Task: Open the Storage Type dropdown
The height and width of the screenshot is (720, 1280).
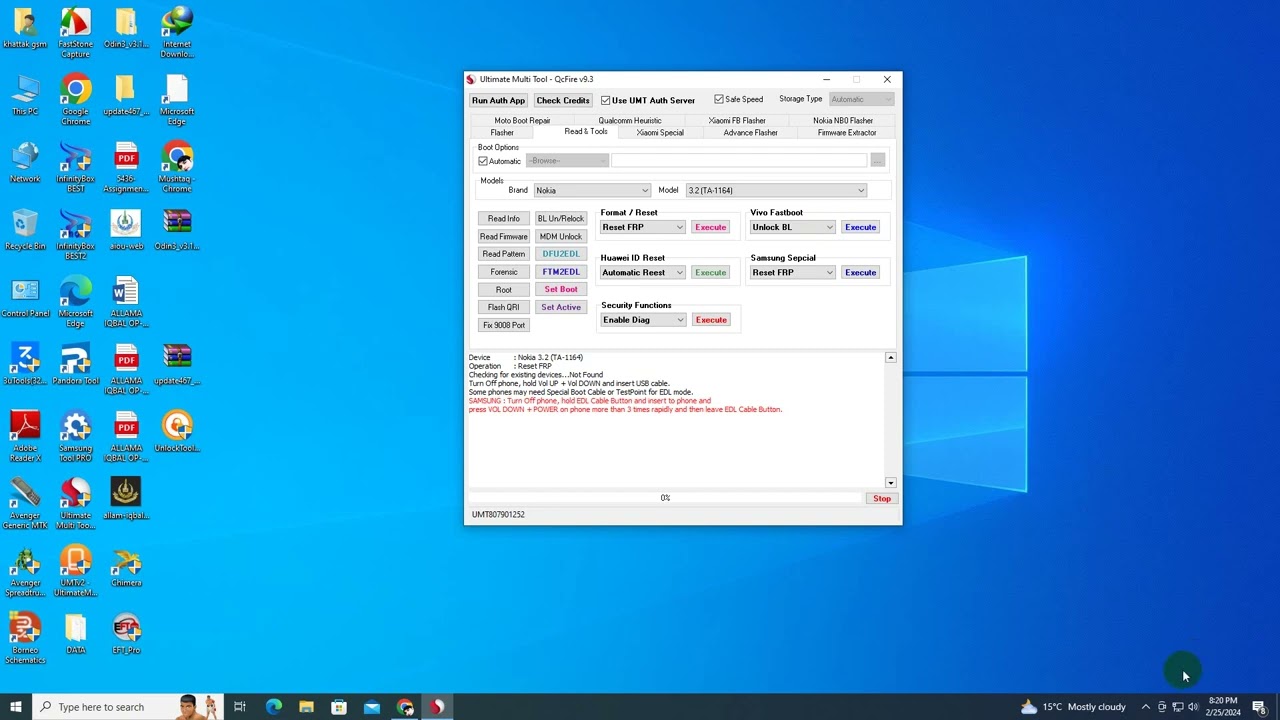Action: coord(861,99)
